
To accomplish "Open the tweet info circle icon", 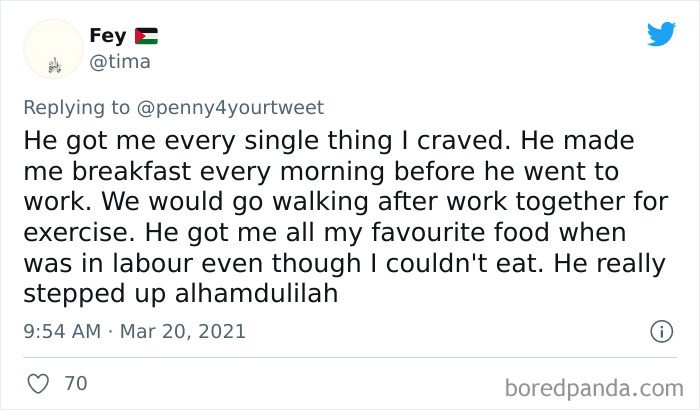I will tap(660, 330).
